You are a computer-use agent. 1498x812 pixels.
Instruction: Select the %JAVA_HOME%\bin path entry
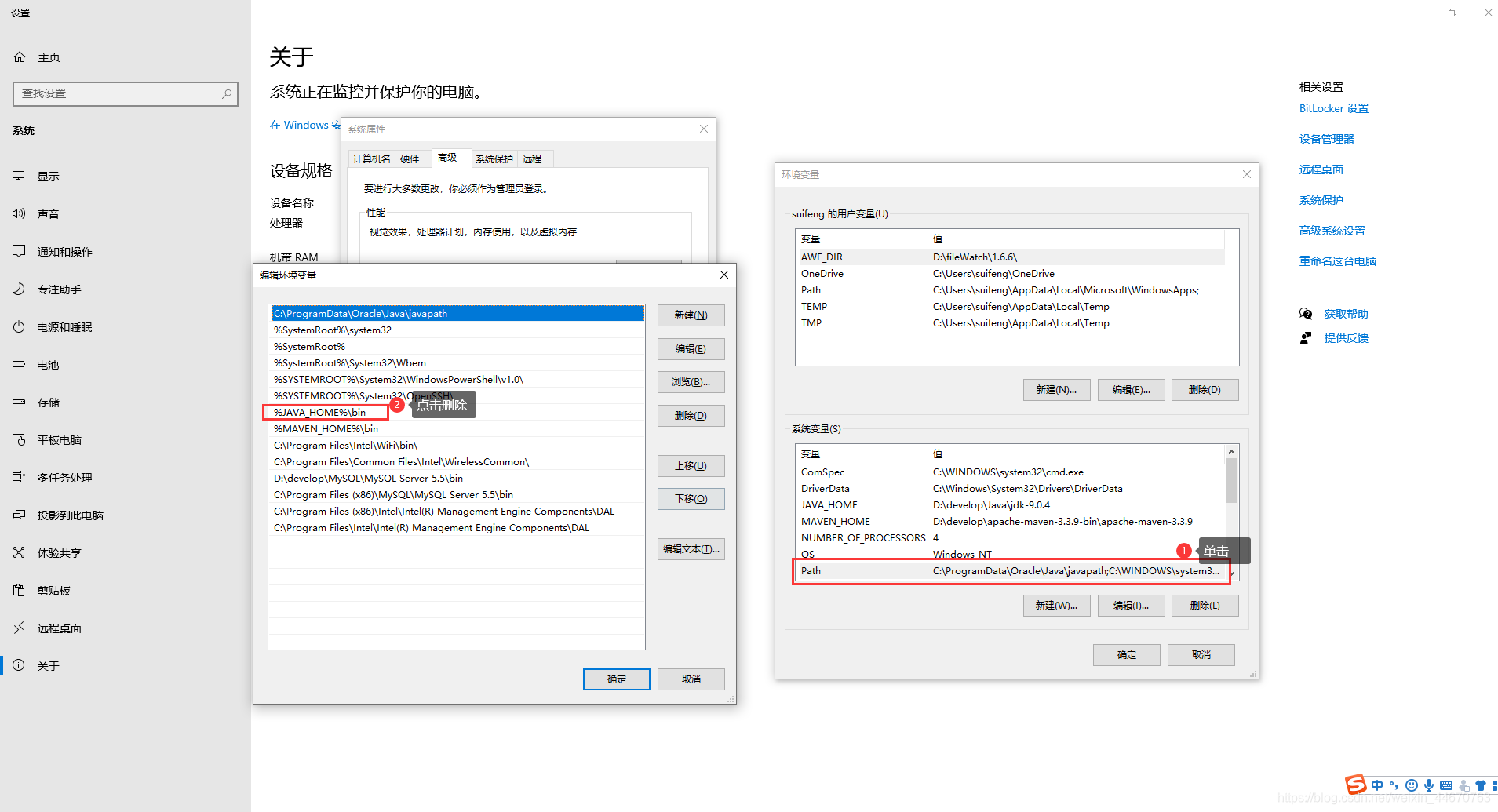point(457,413)
